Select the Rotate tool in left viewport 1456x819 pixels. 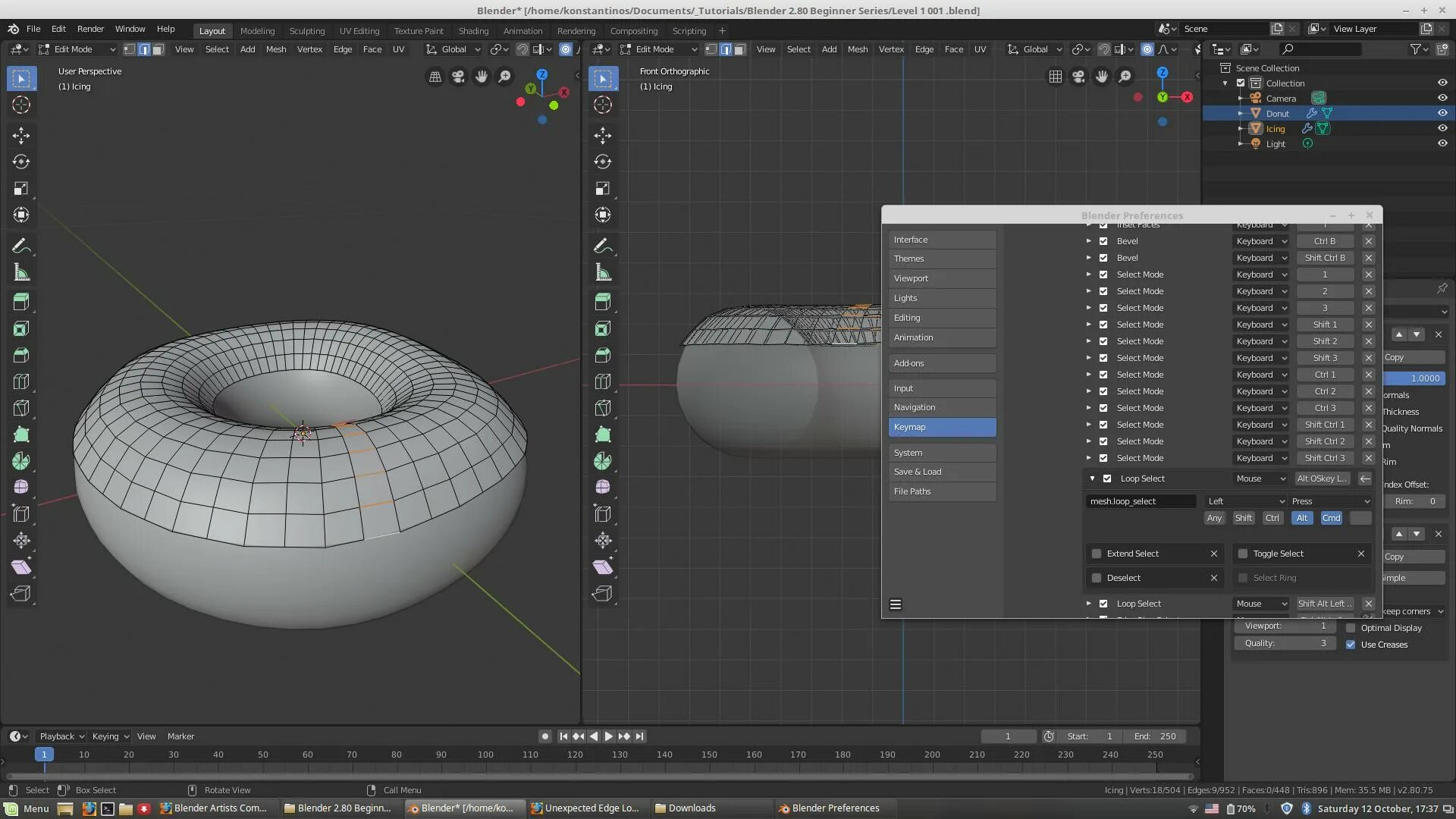point(21,162)
